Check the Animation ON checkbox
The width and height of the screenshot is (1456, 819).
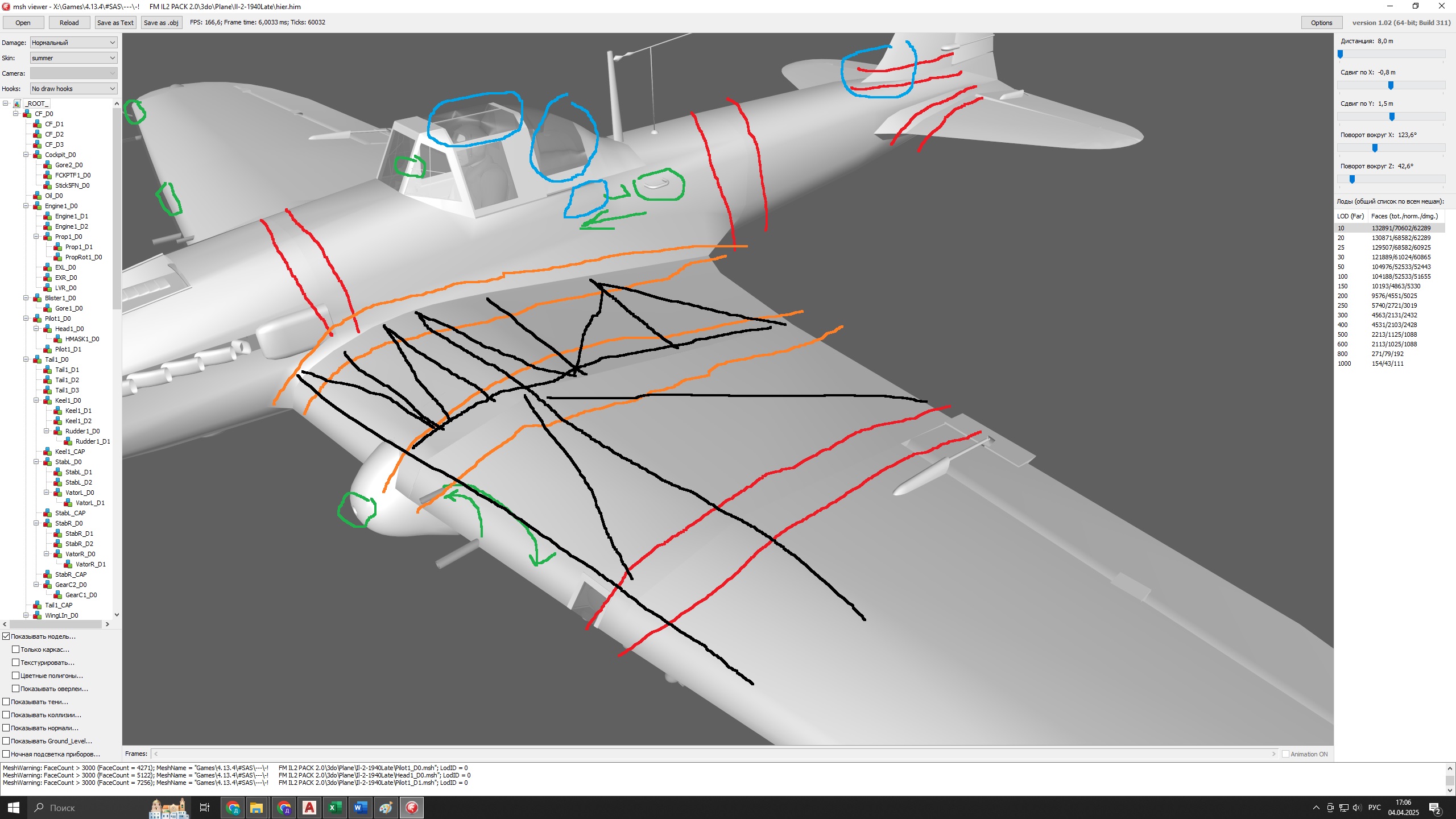tap(1285, 754)
